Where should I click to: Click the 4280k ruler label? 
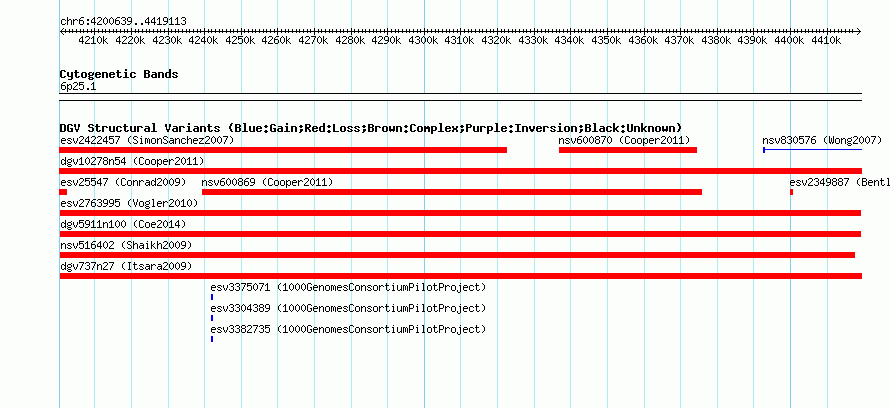351,41
